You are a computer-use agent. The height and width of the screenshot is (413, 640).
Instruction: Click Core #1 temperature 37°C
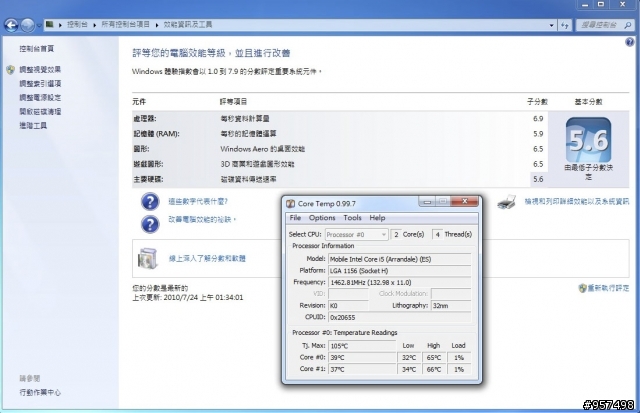(362, 369)
